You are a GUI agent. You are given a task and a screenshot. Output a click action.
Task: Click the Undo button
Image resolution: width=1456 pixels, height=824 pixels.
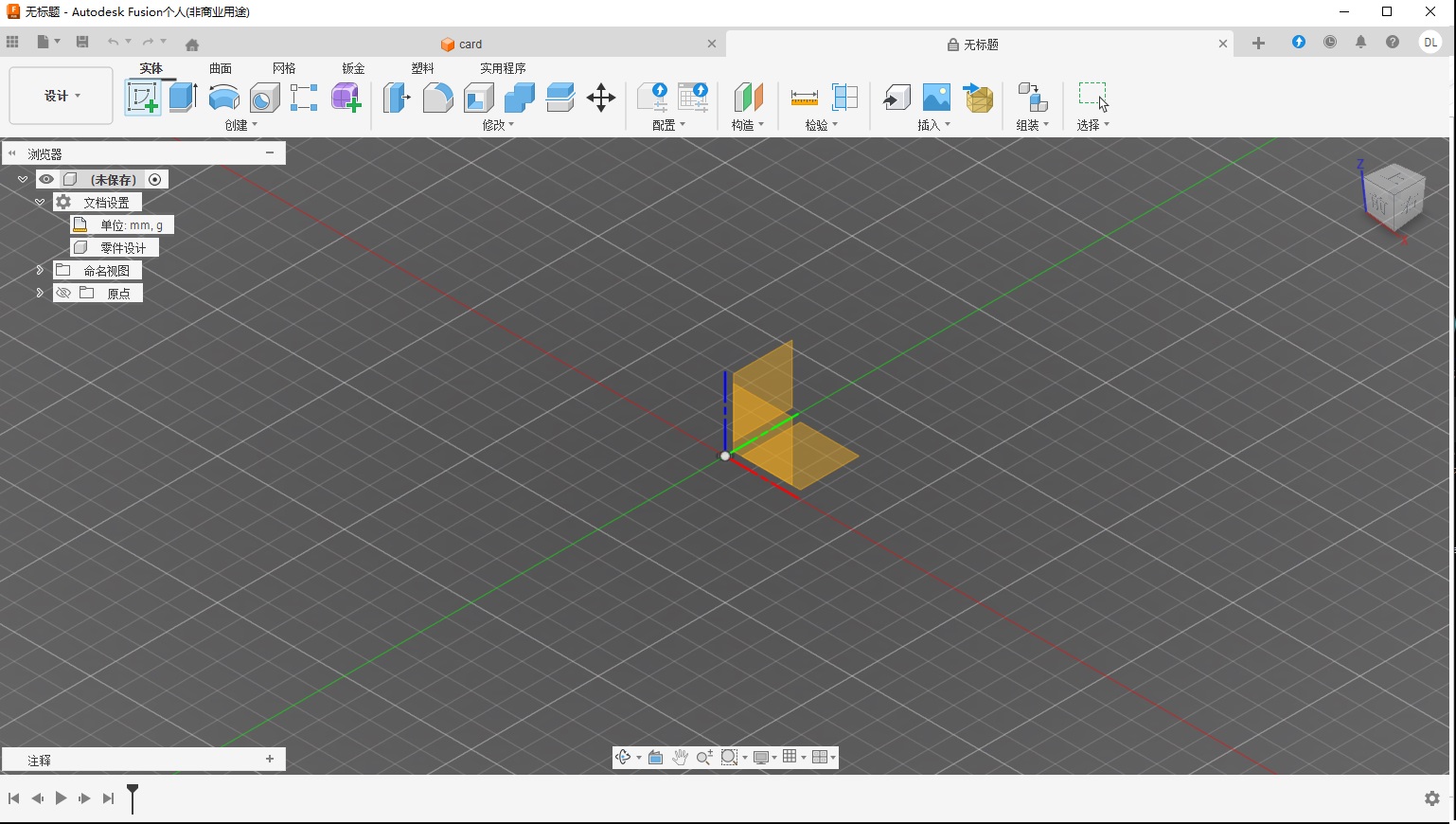pyautogui.click(x=114, y=42)
